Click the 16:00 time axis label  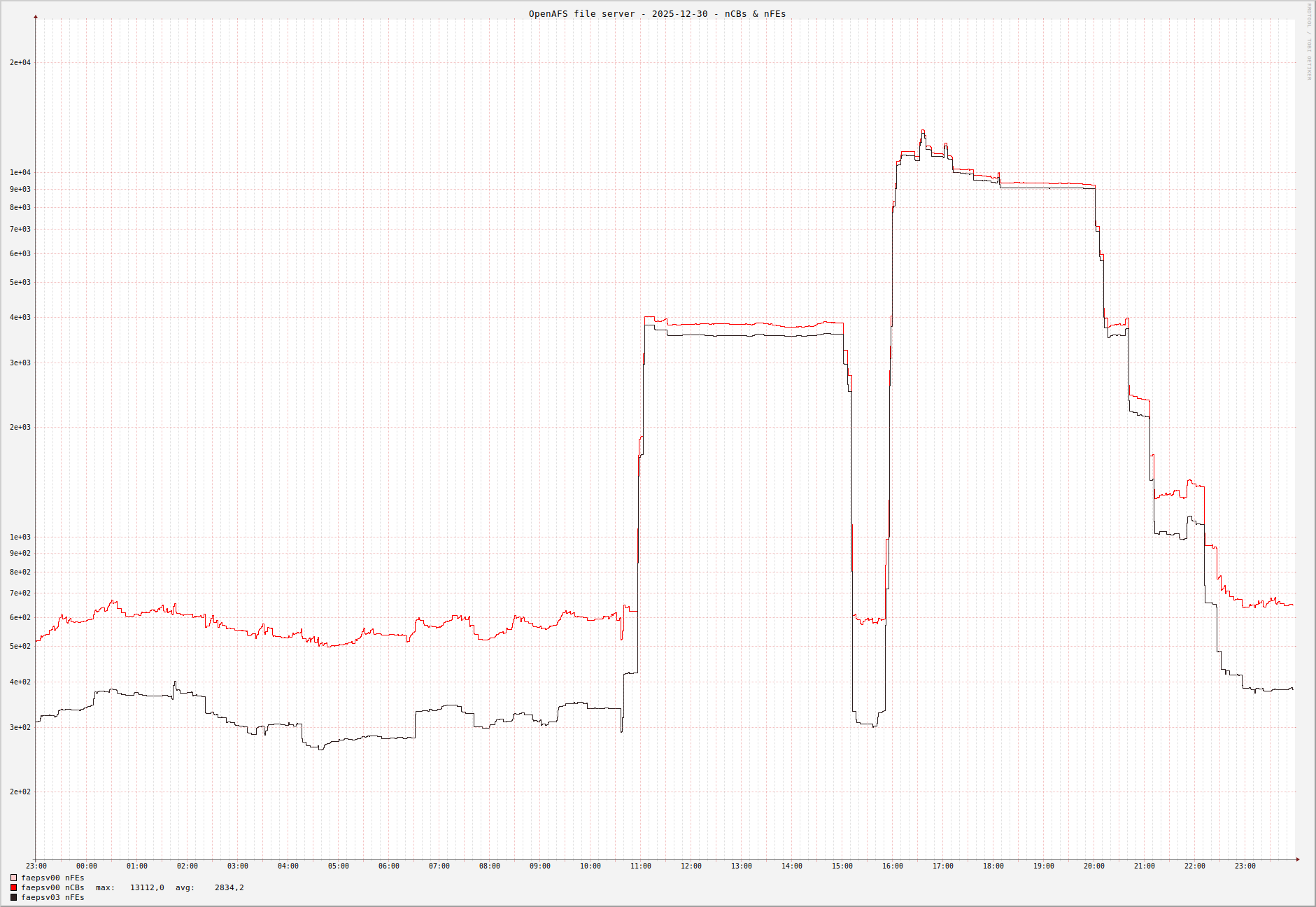892,866
